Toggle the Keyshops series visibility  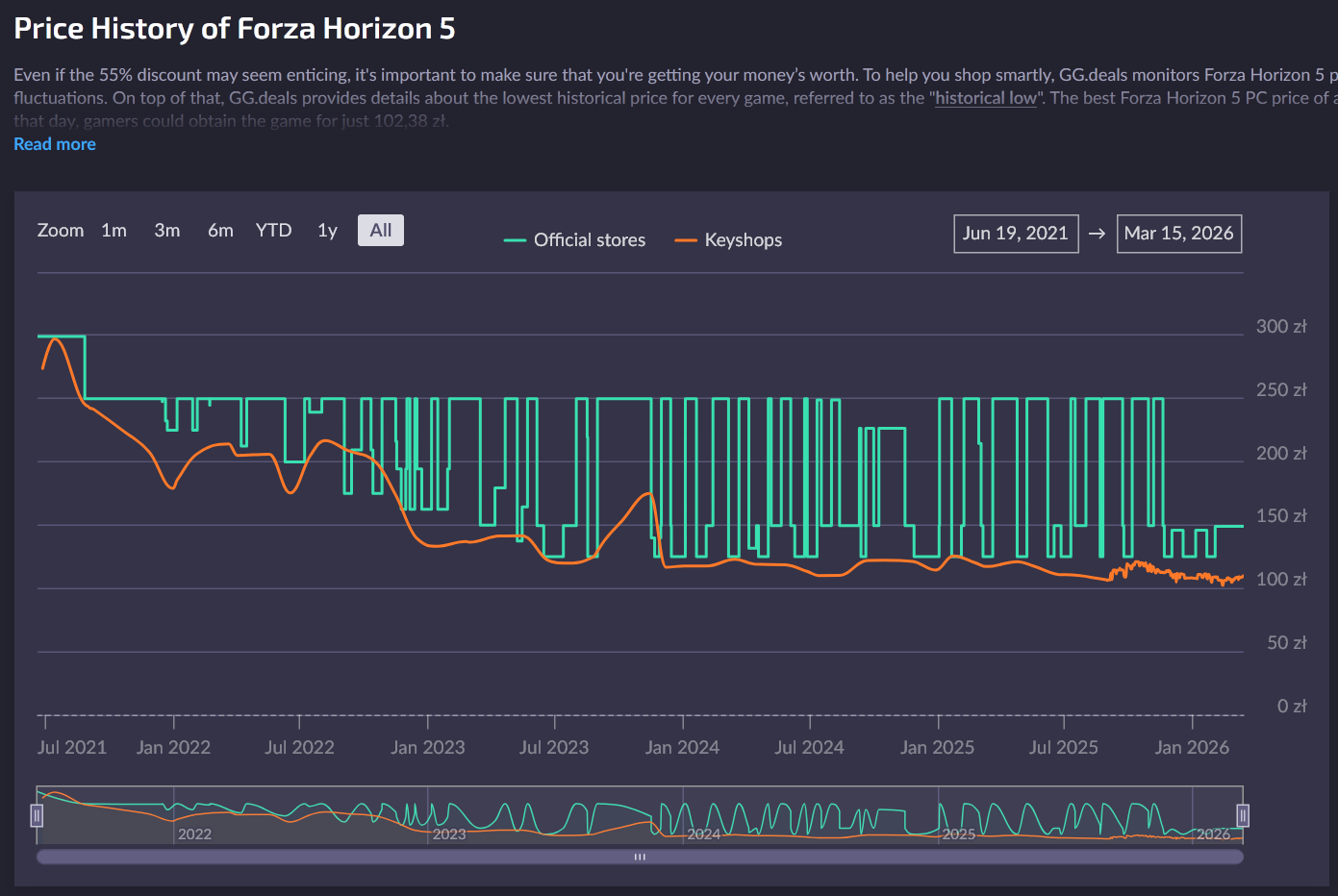pos(743,240)
